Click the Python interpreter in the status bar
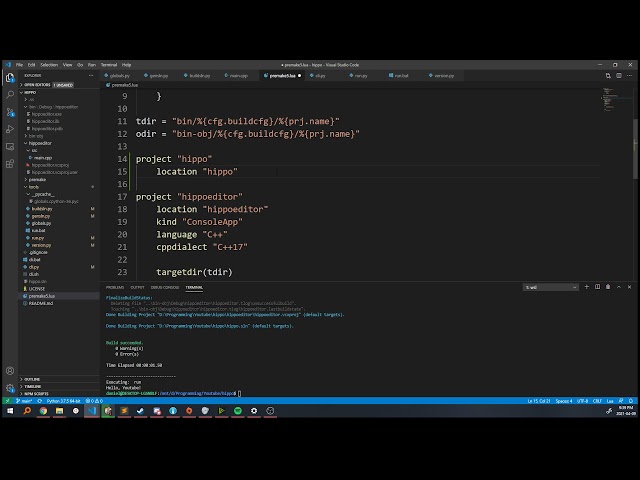 point(63,401)
